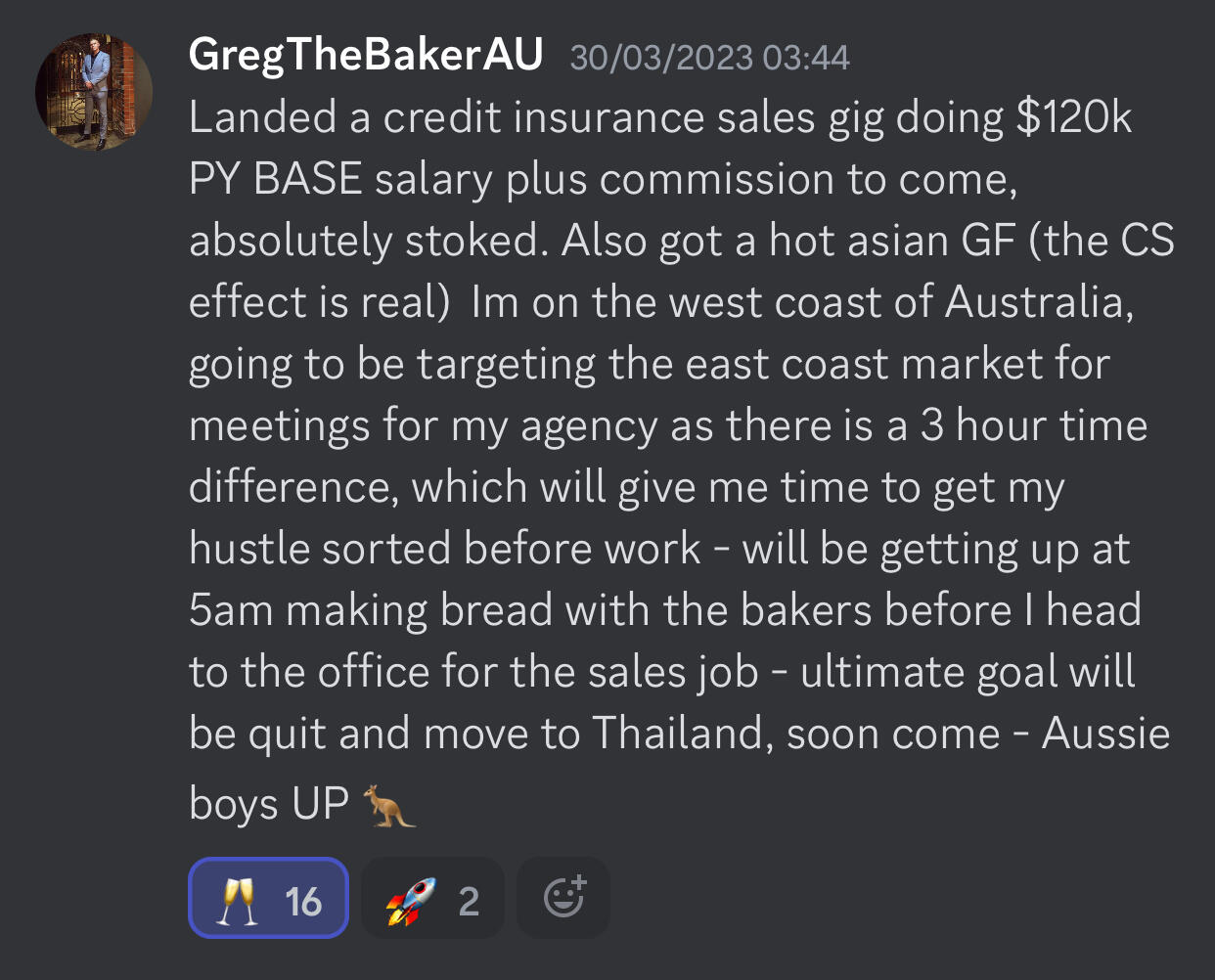Viewport: 1215px width, 980px height.
Task: Click the "Aussie" text near message end
Action: tap(1105, 734)
